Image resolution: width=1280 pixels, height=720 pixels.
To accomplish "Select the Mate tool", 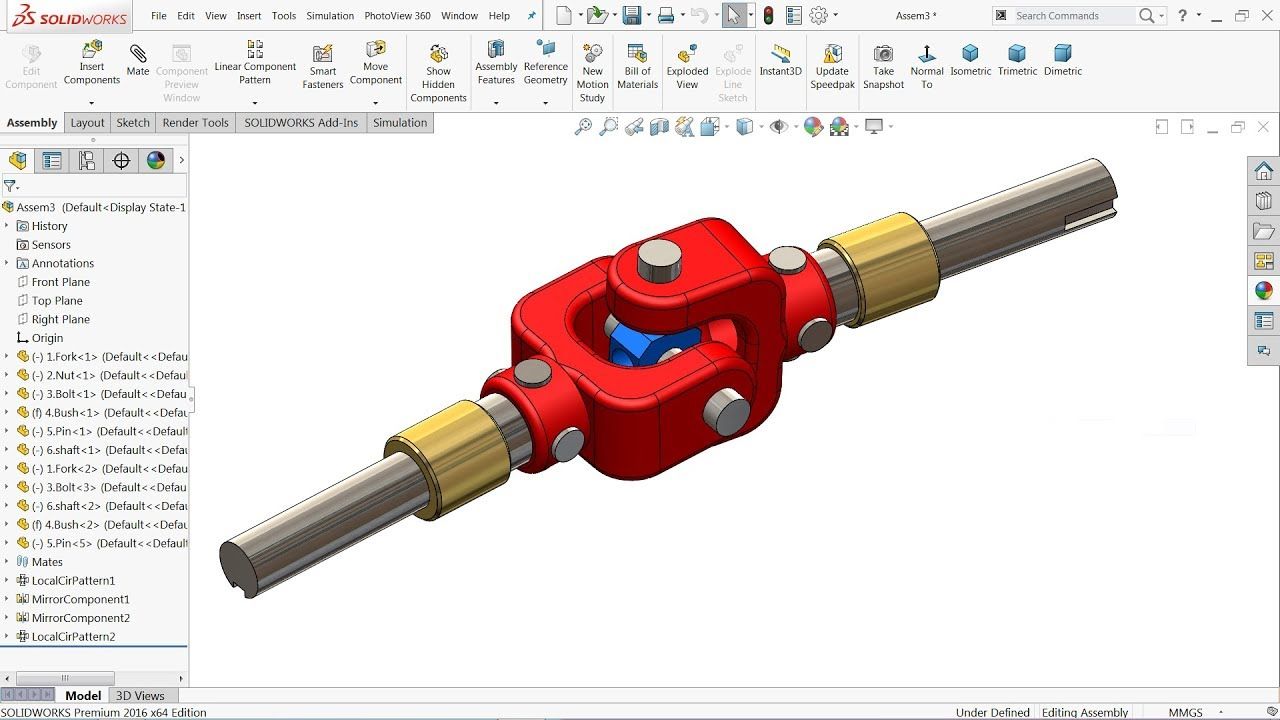I will [x=138, y=62].
